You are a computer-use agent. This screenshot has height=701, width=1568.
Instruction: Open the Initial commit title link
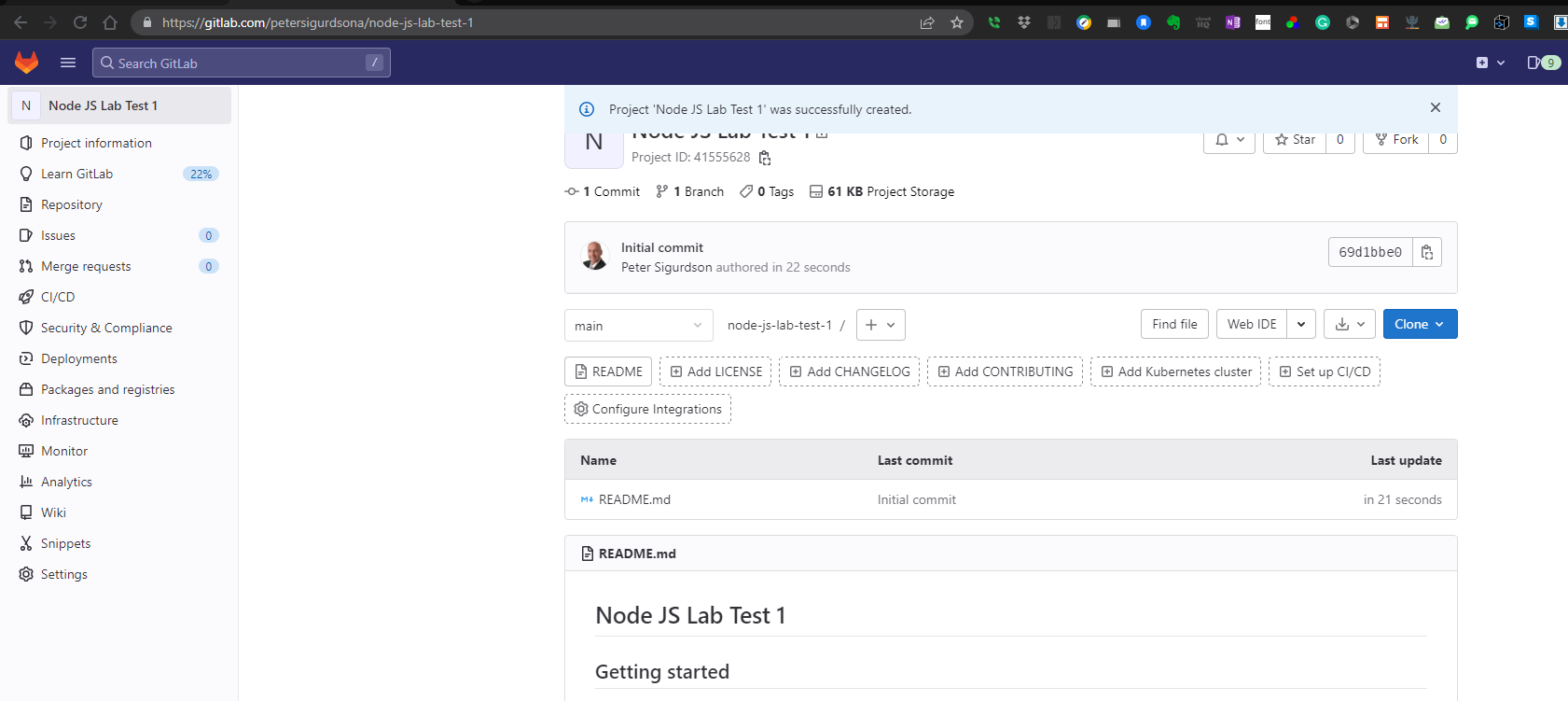[x=662, y=247]
